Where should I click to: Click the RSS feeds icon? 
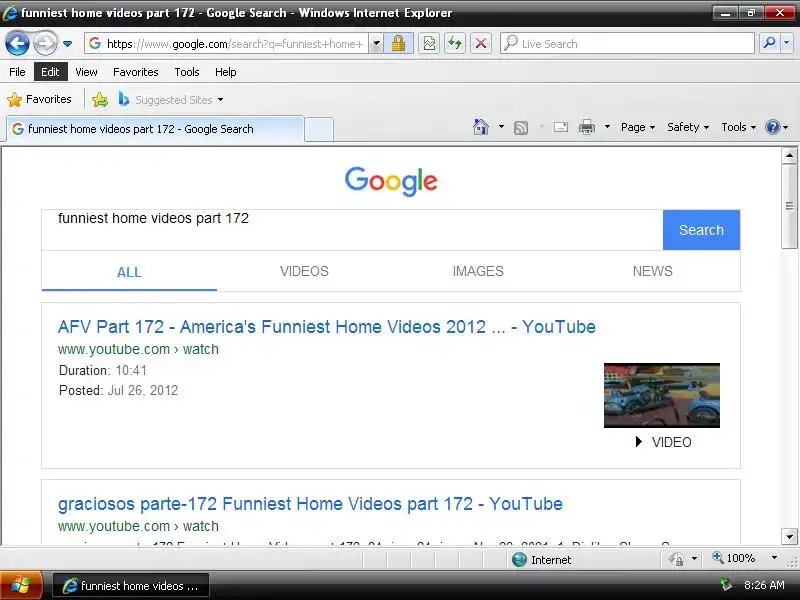click(x=521, y=127)
